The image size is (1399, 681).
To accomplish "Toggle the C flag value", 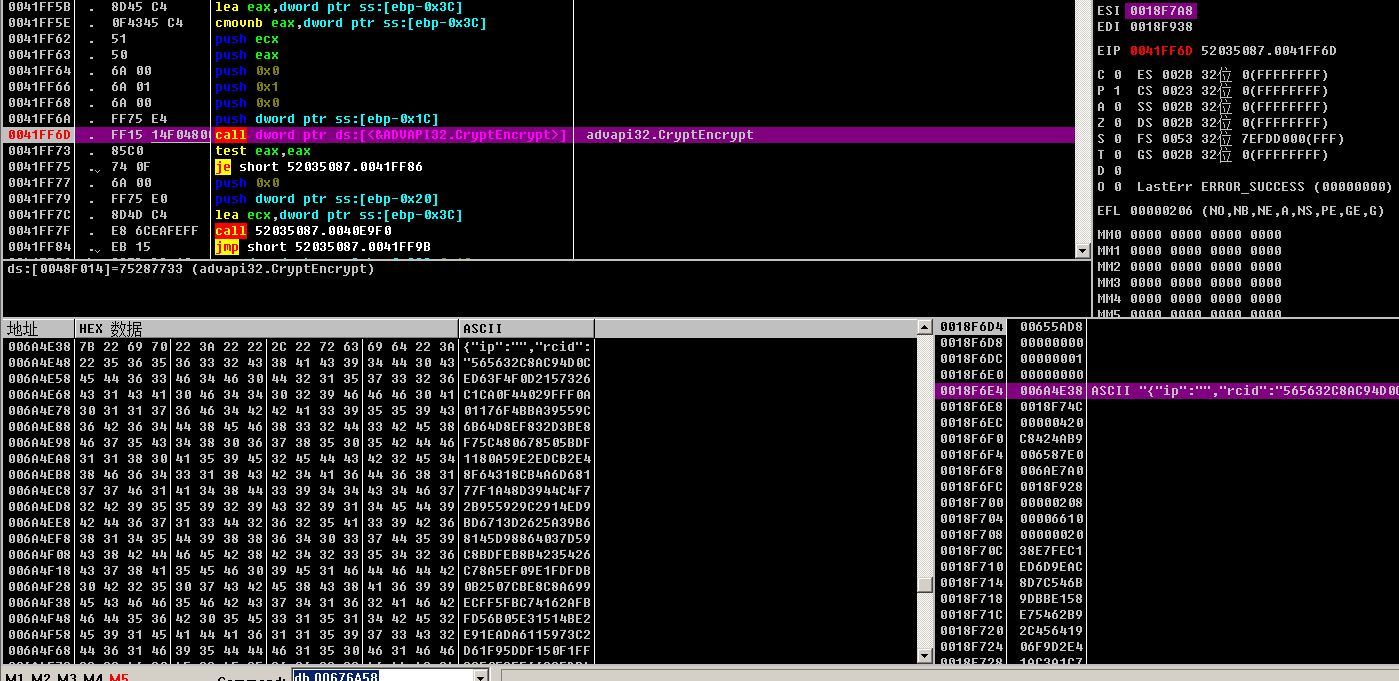I will coord(1117,75).
